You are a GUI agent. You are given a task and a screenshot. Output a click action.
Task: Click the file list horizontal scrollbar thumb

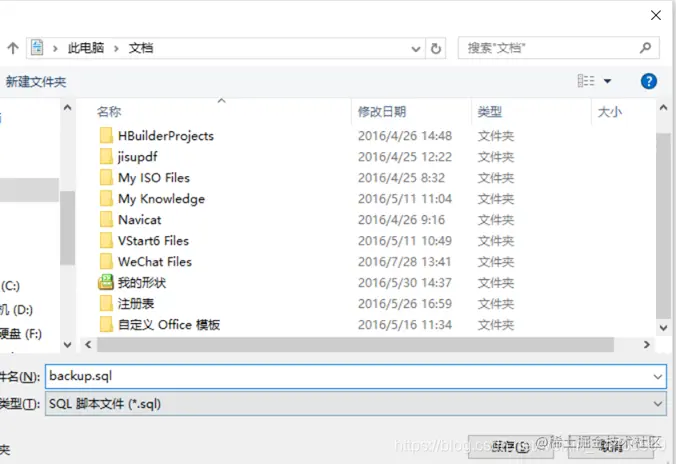point(355,345)
